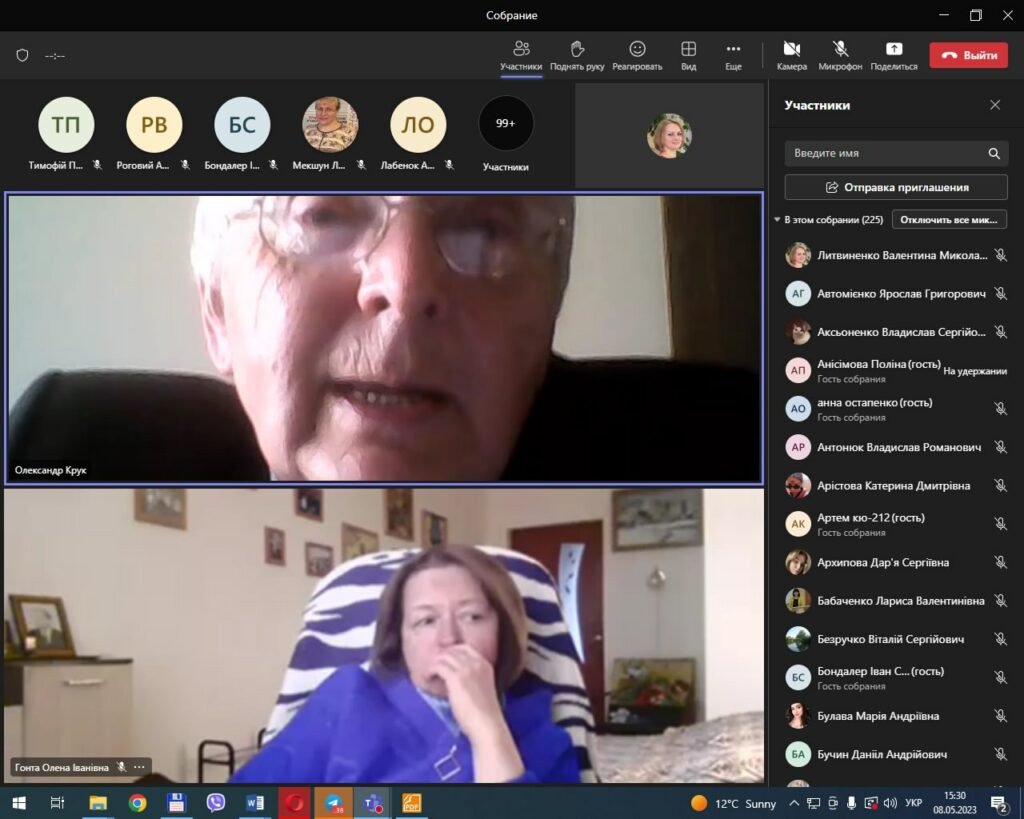Click the Отправка приглашения button
Viewport: 1024px width, 819px height.
tap(896, 187)
